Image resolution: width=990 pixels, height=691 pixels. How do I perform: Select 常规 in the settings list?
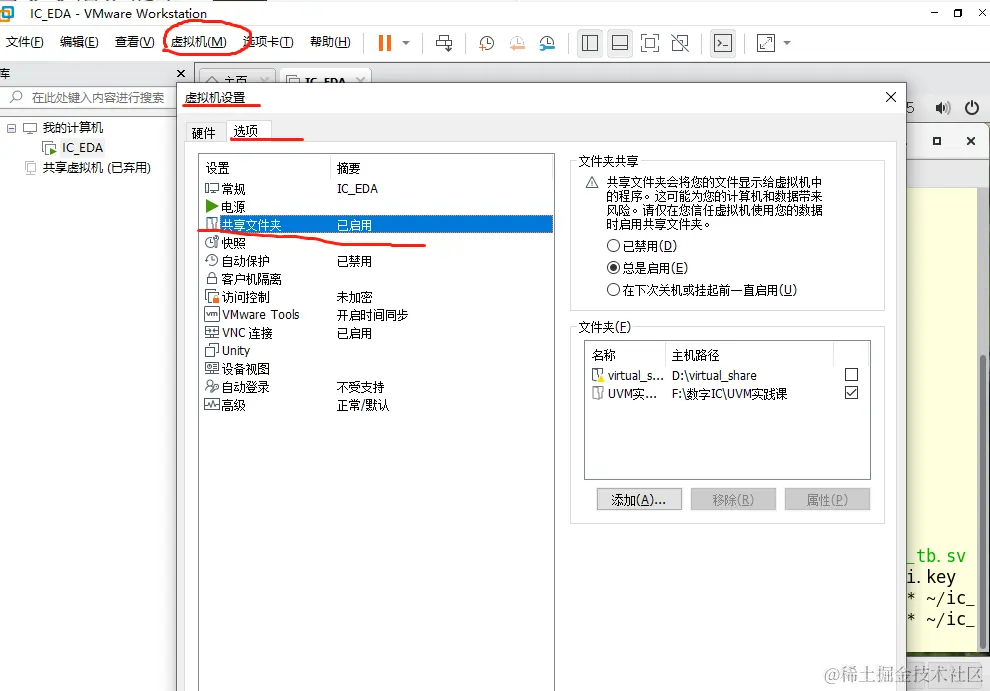point(376,189)
